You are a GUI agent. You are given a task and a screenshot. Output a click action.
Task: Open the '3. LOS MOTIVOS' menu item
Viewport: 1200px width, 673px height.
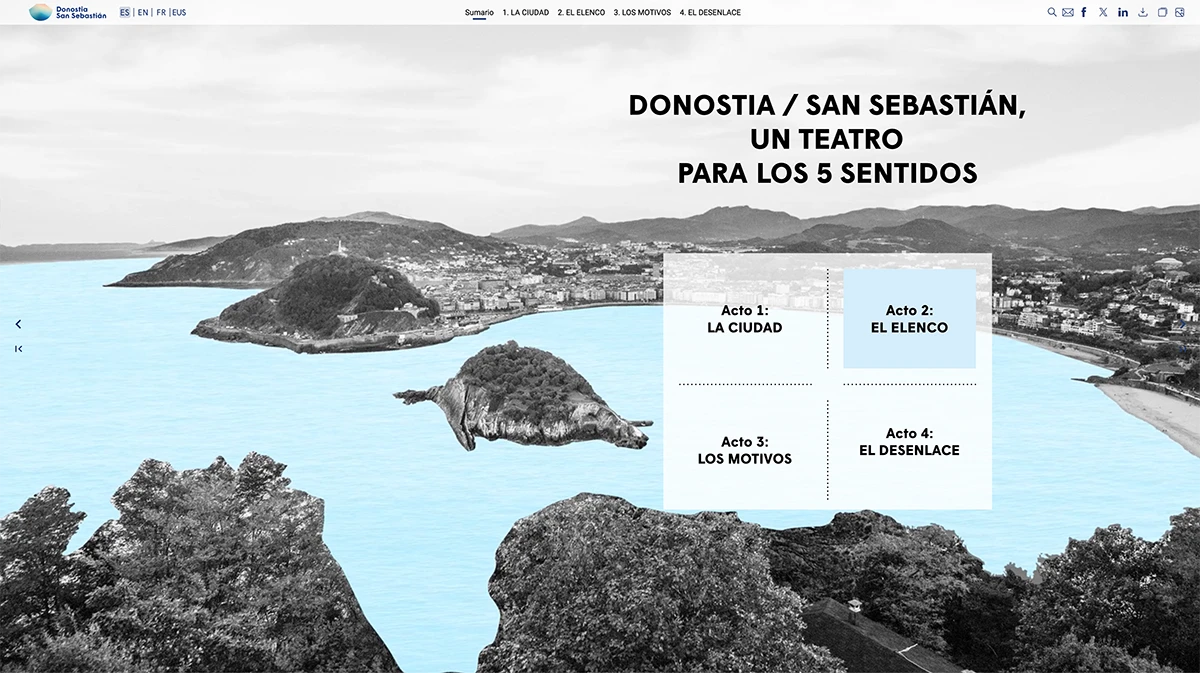pos(642,13)
